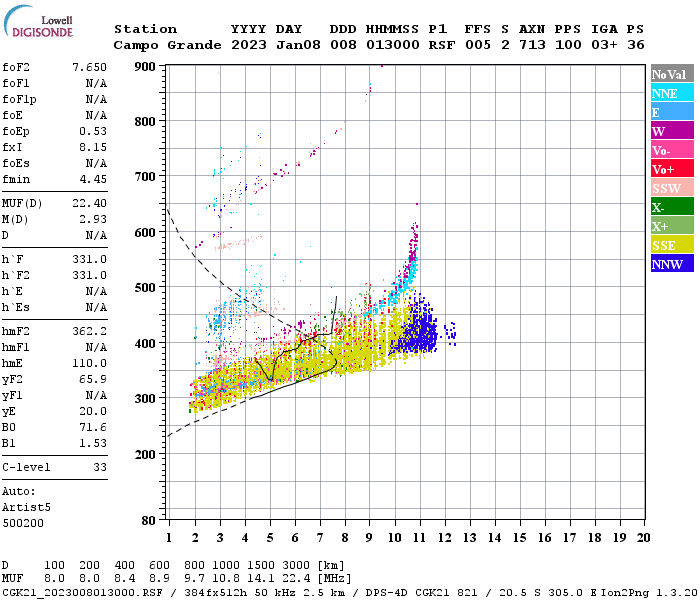Select the W purple legend swatch
Image resolution: width=700 pixels, height=600 pixels.
coord(672,130)
